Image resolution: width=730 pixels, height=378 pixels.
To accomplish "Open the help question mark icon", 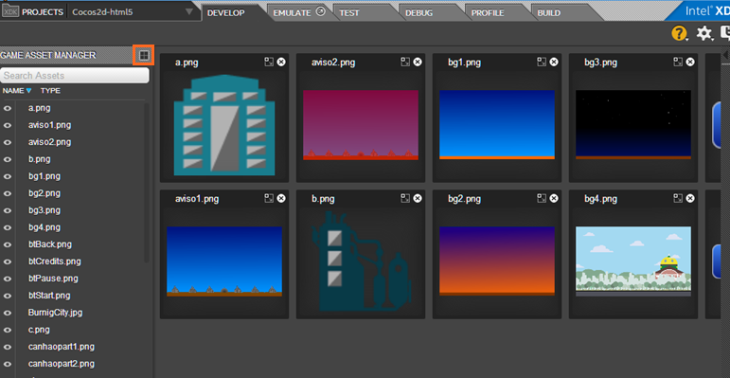I will [679, 34].
